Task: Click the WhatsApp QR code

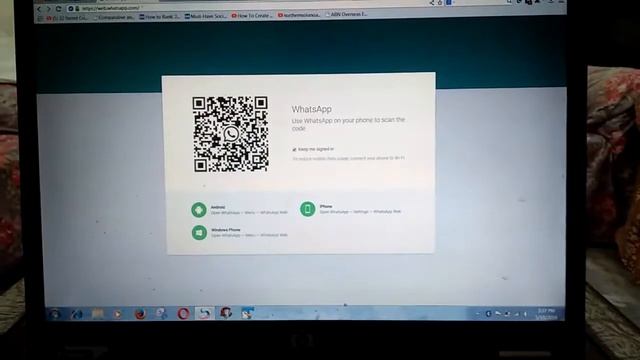Action: (231, 134)
